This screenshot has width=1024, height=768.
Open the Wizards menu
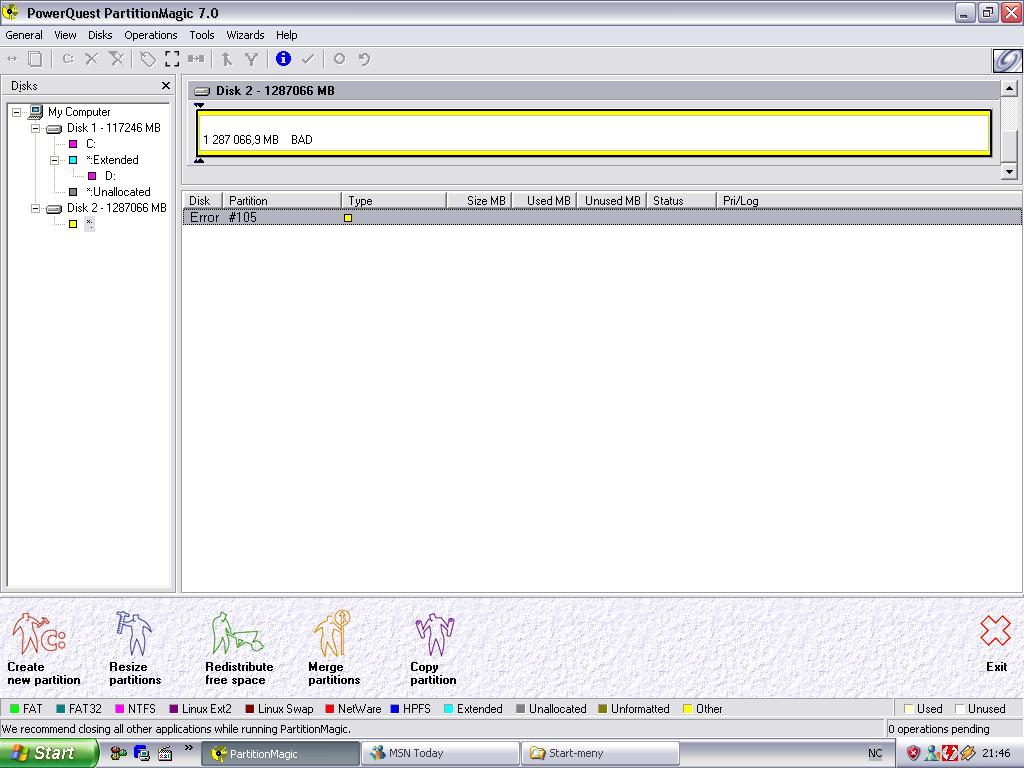246,35
